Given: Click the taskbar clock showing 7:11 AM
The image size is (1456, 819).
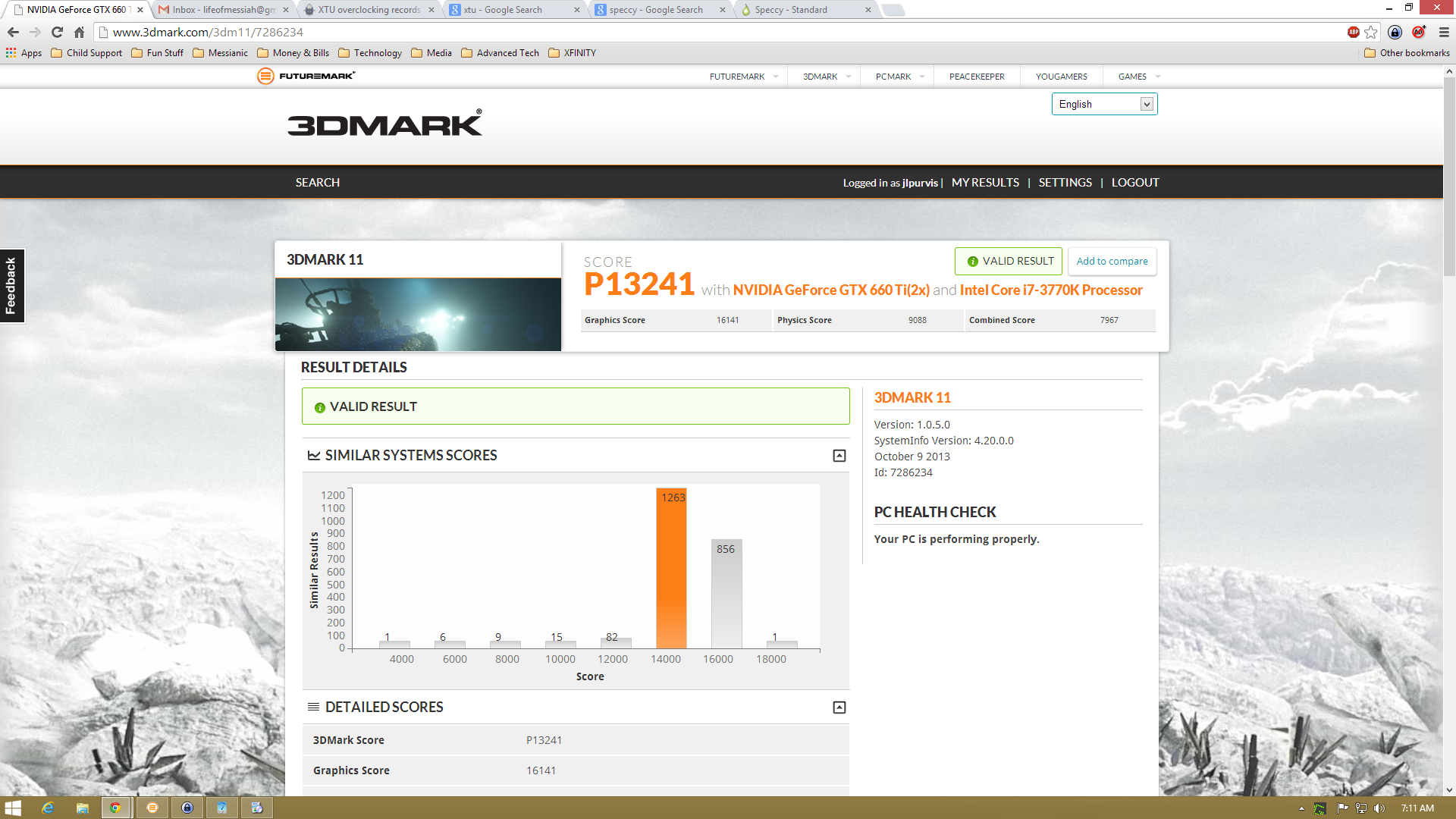Looking at the screenshot, I should (1417, 808).
